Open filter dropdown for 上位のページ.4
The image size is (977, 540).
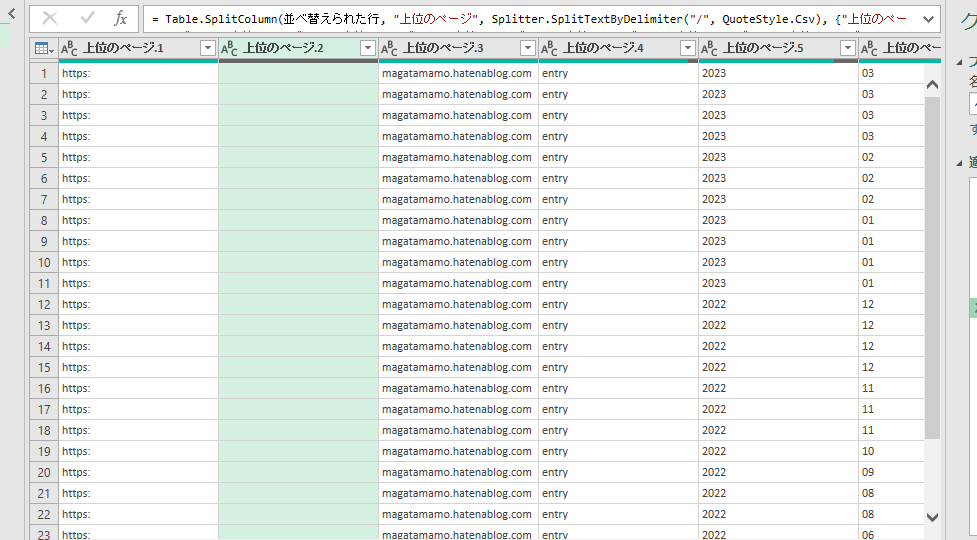coord(688,48)
